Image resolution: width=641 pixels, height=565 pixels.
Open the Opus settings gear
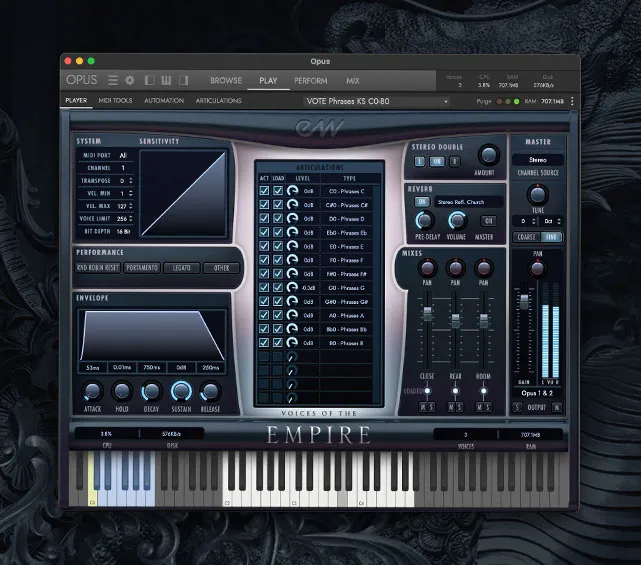point(130,80)
